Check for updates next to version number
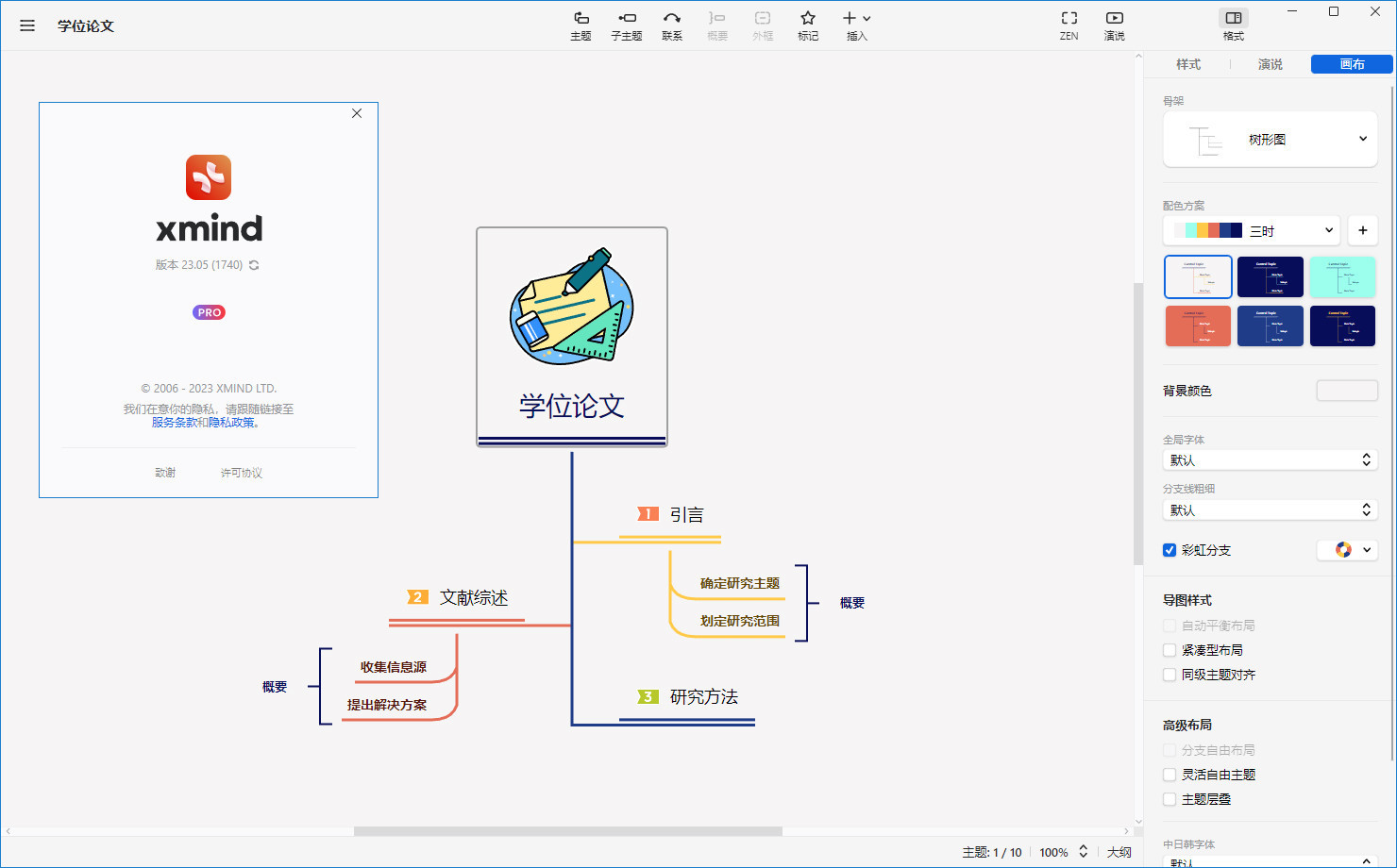1397x868 pixels. pyautogui.click(x=254, y=265)
